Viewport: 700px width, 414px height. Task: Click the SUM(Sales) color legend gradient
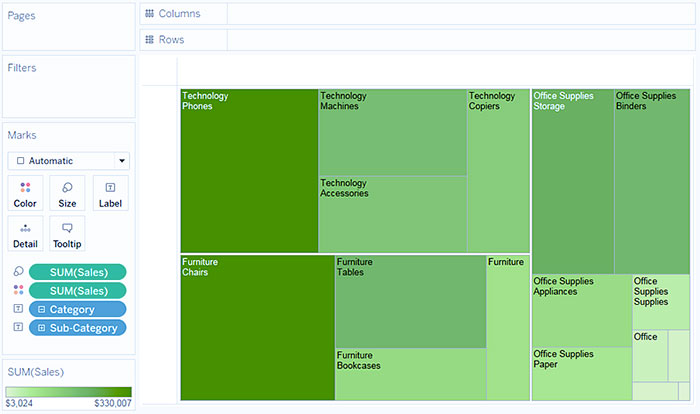click(68, 392)
